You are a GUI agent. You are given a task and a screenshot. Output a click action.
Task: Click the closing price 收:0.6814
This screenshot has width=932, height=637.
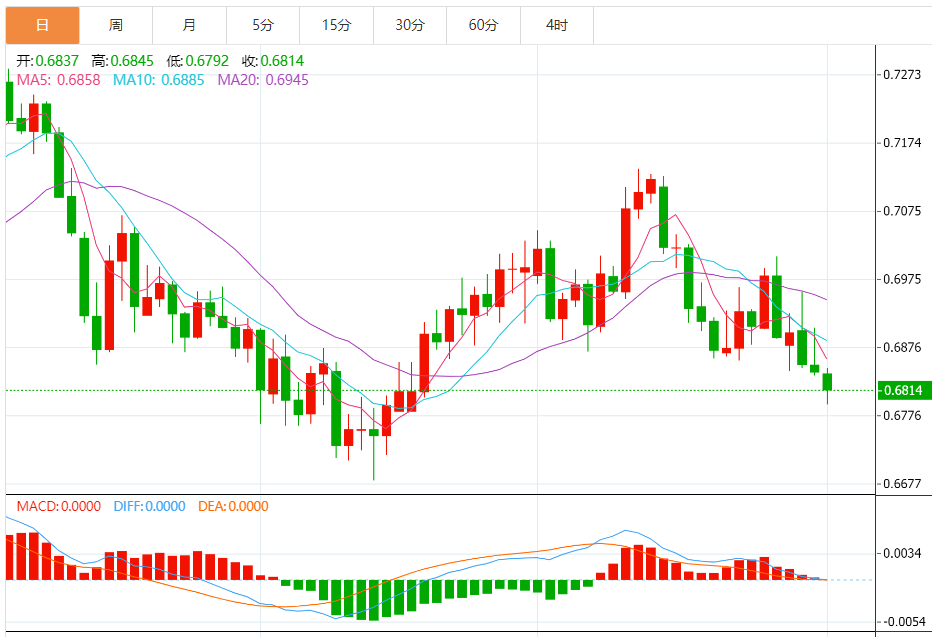[273, 61]
